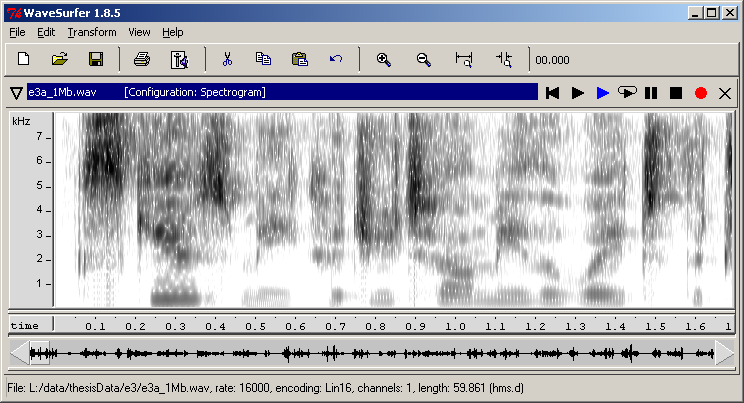This screenshot has height=403, width=744.
Task: Open a sound file with folder icon
Action: [60, 59]
